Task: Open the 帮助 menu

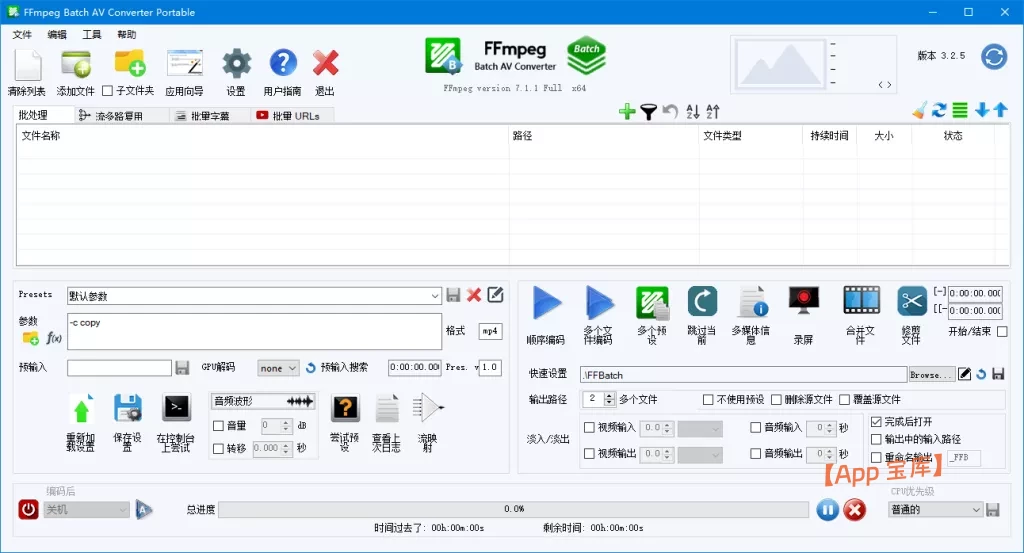Action: [x=127, y=35]
